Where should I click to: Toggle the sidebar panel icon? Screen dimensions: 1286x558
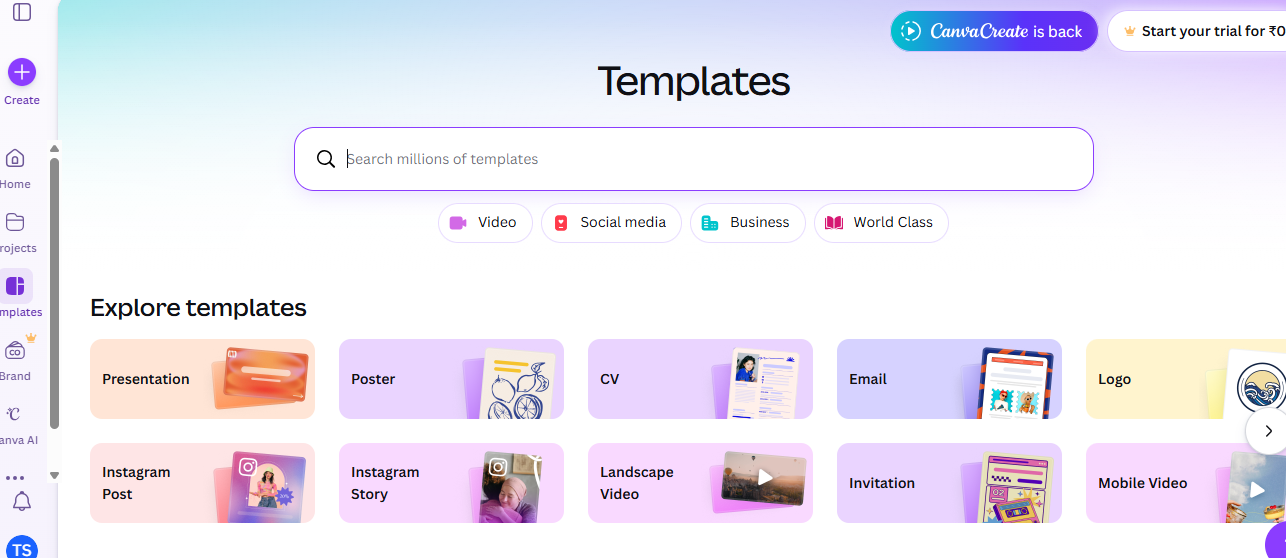tap(22, 12)
